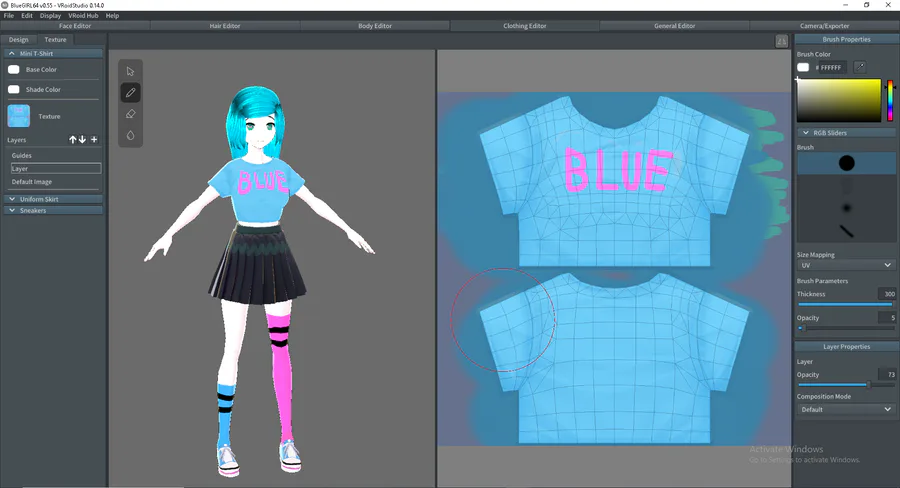The image size is (900, 488).
Task: Choose the faint square brush preset
Action: pos(847,185)
